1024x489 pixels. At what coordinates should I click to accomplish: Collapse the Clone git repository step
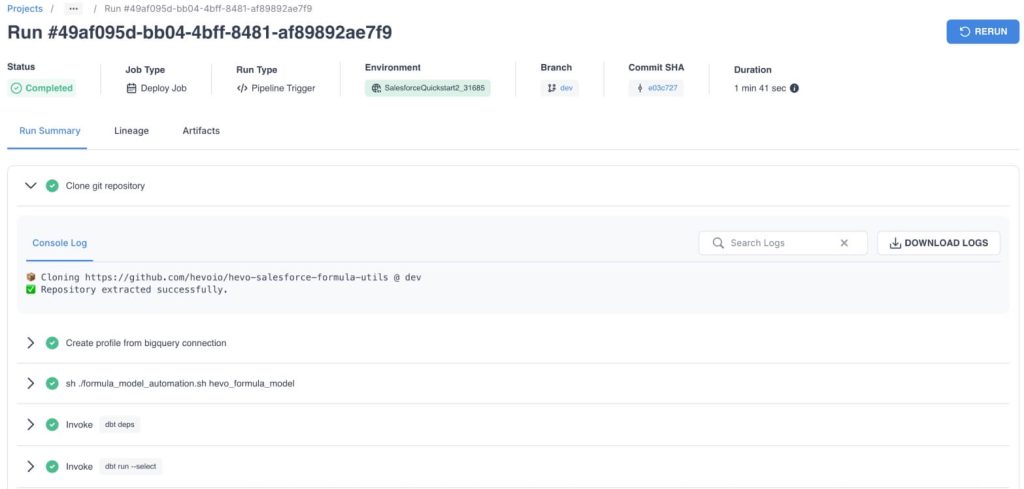(x=30, y=186)
